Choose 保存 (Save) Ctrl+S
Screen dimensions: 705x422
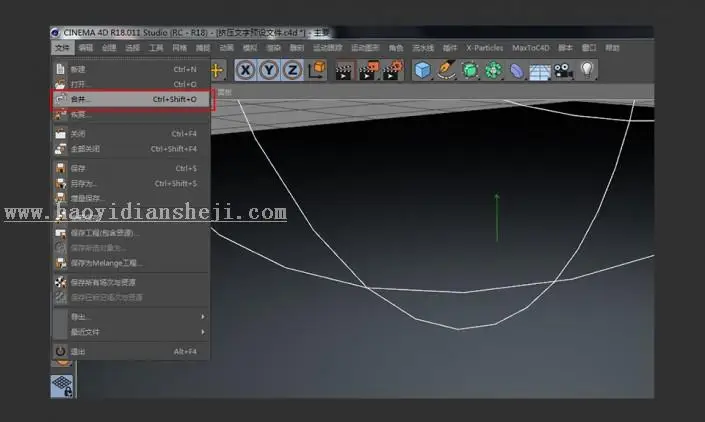pyautogui.click(x=131, y=169)
